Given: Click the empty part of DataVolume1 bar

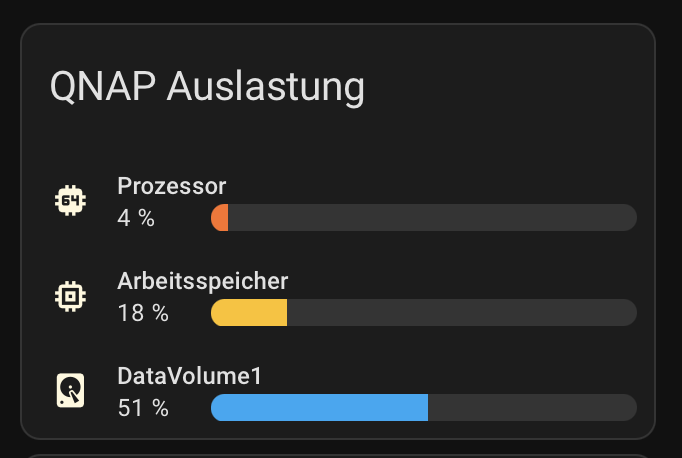Looking at the screenshot, I should coord(532,408).
